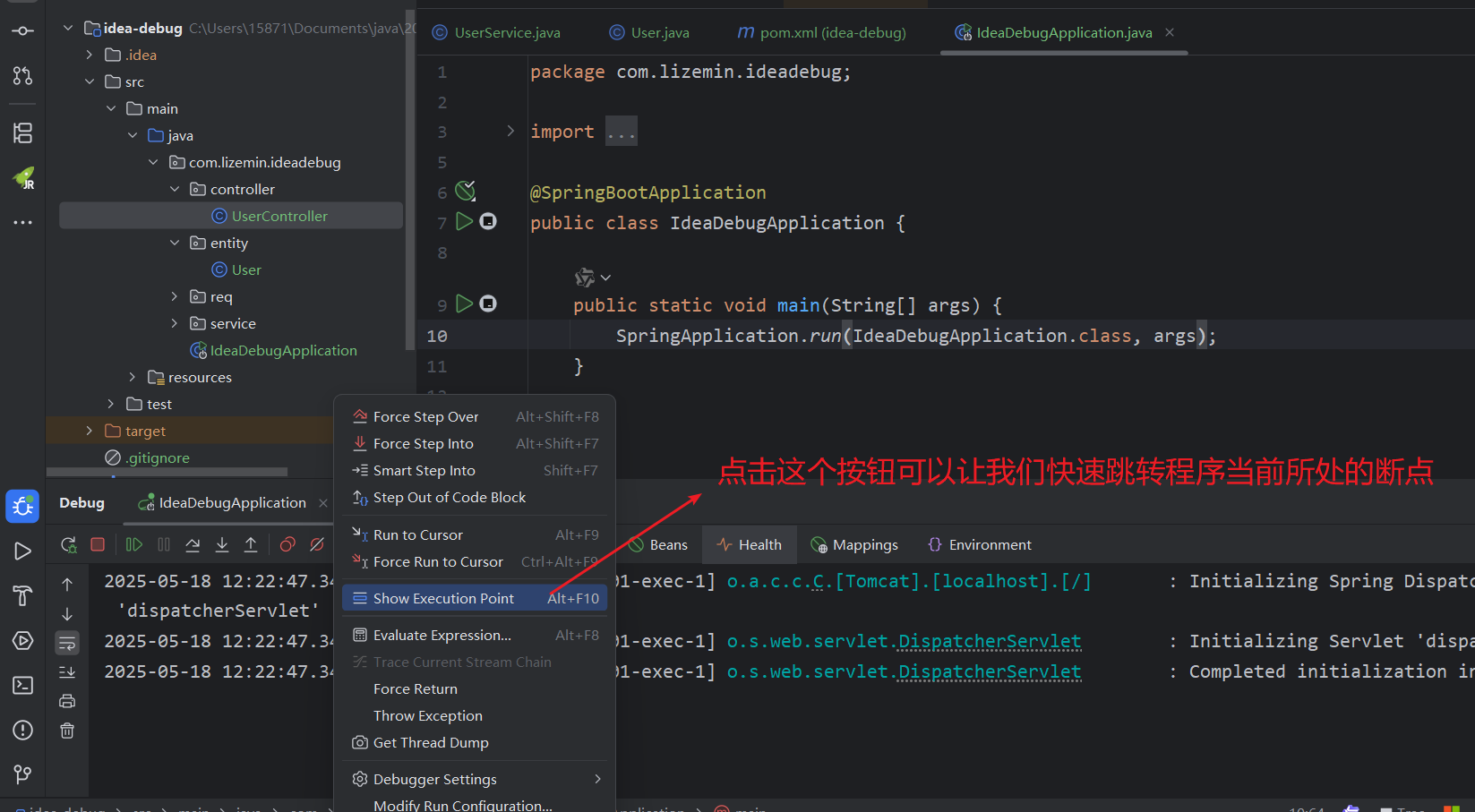Viewport: 1475px width, 812px height.
Task: Click the View Breakpoints icon
Action: (287, 544)
